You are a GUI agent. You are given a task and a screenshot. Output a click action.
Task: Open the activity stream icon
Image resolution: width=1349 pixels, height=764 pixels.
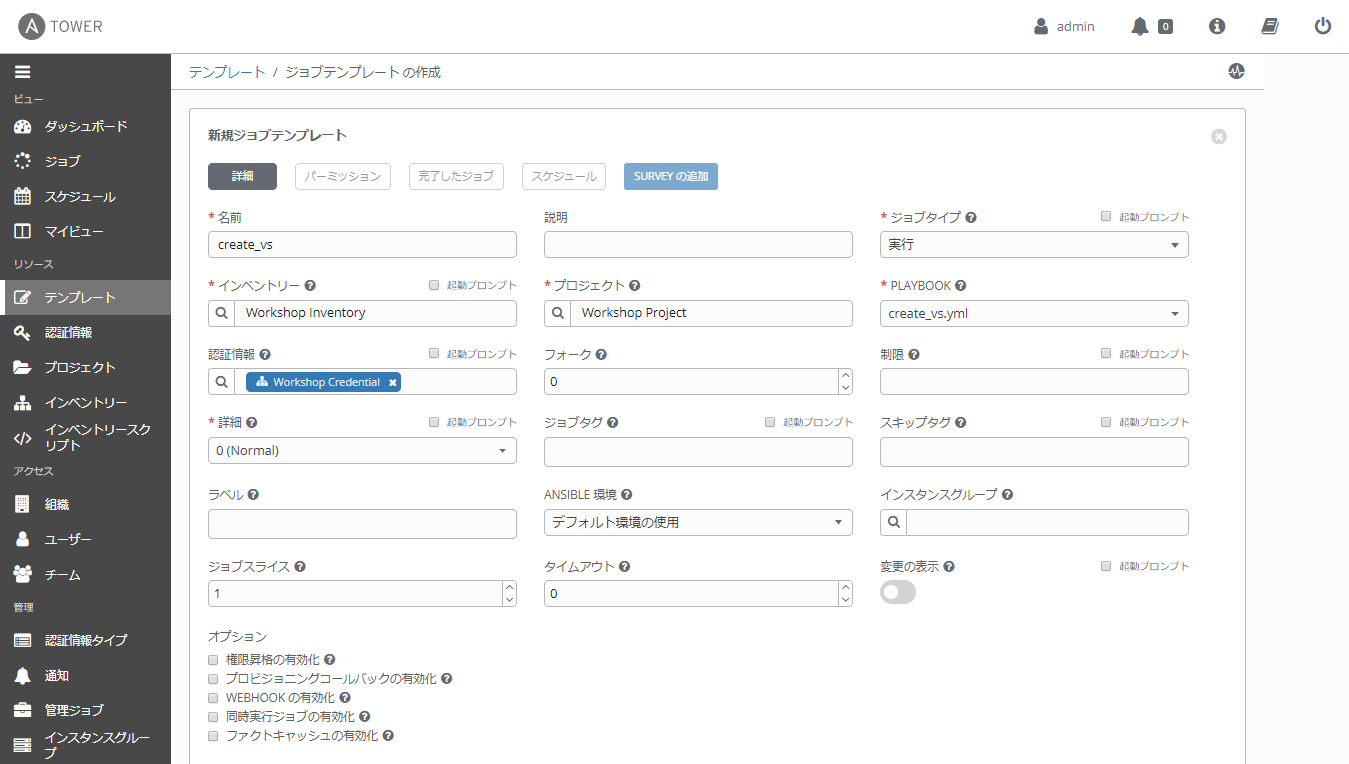[x=1237, y=72]
